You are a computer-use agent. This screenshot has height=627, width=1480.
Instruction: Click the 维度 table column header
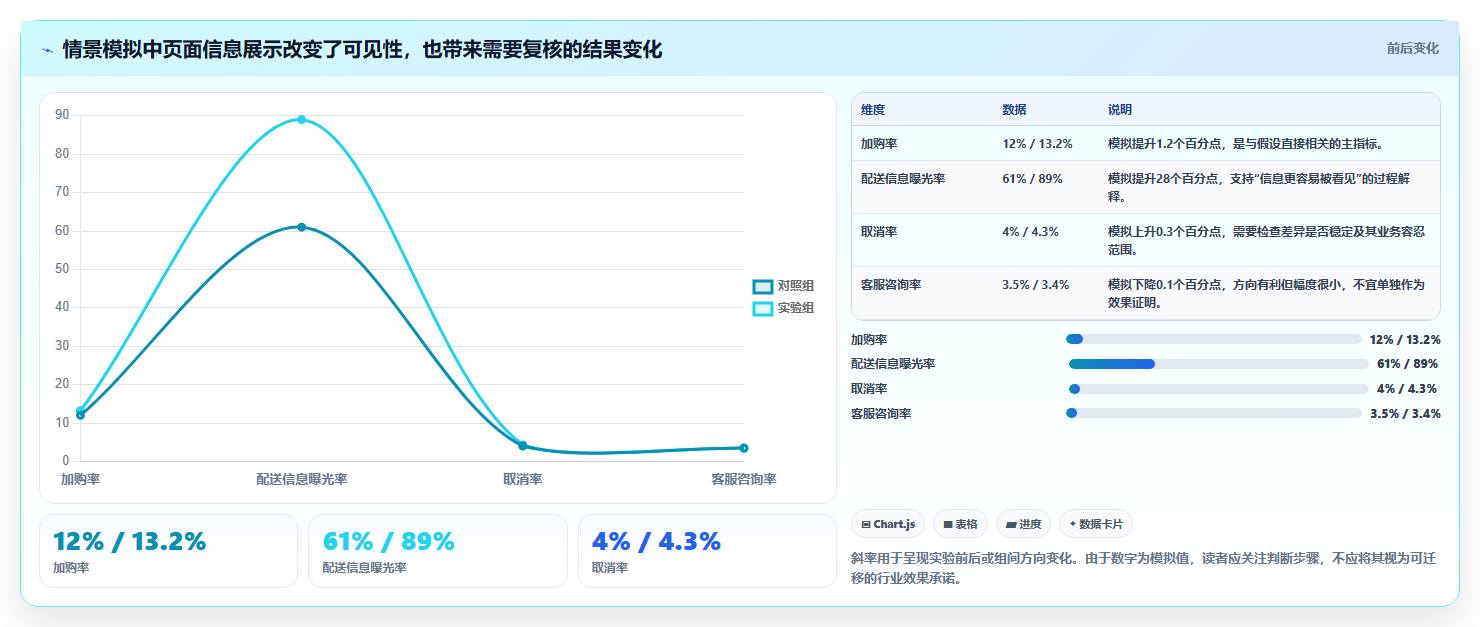tap(873, 110)
